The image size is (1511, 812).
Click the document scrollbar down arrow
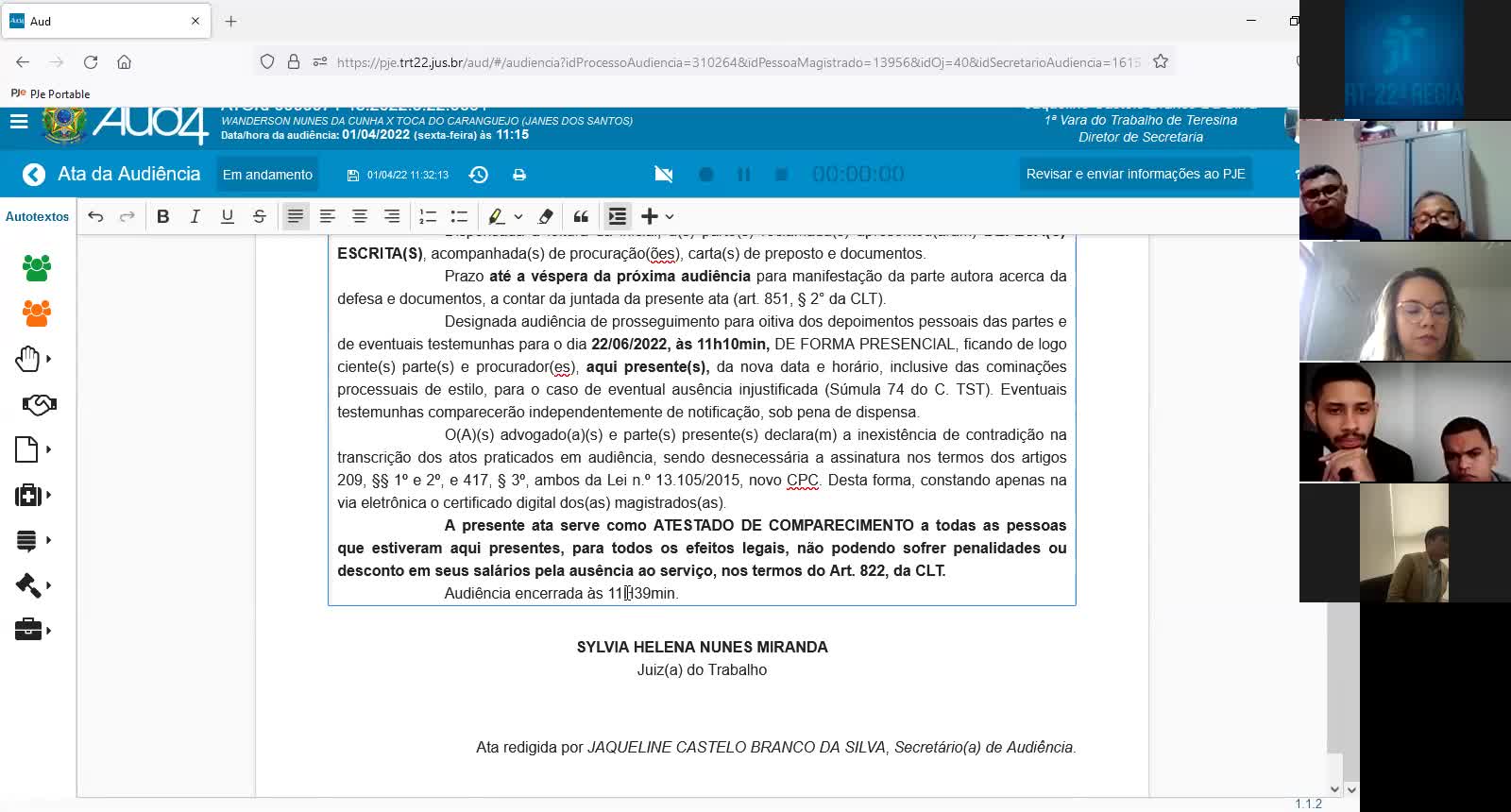(x=1335, y=789)
